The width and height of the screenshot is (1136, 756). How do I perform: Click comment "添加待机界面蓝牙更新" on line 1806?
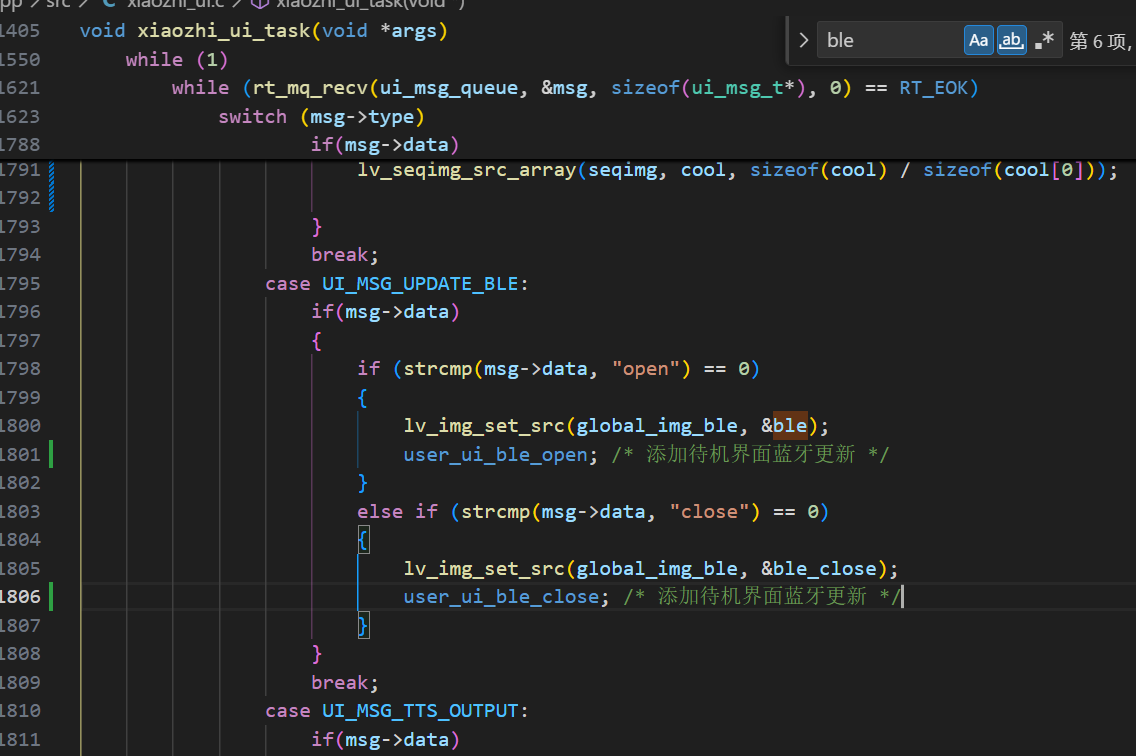pos(762,597)
